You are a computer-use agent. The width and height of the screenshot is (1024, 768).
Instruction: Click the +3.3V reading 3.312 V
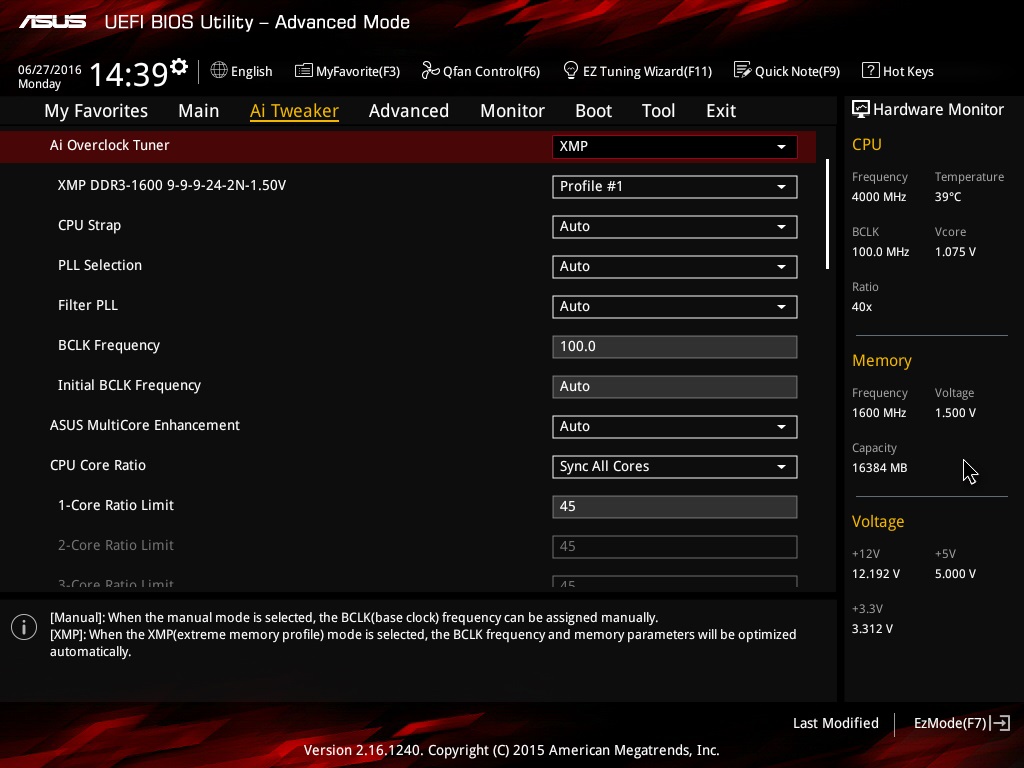click(872, 628)
